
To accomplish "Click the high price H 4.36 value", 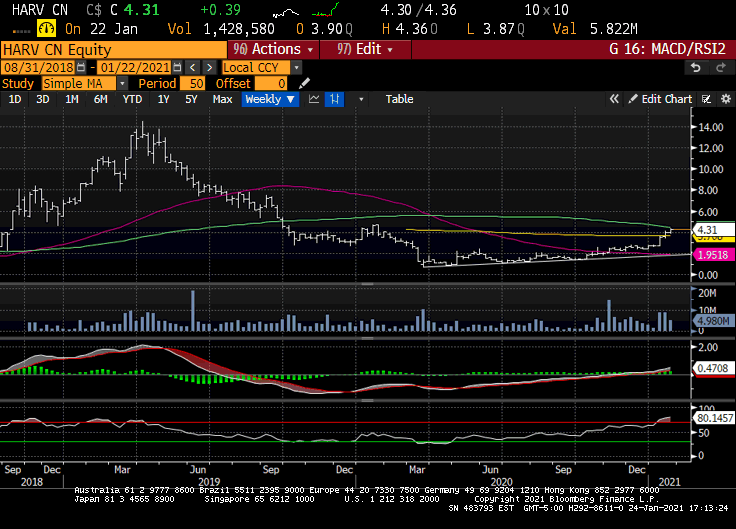I will (x=409, y=29).
